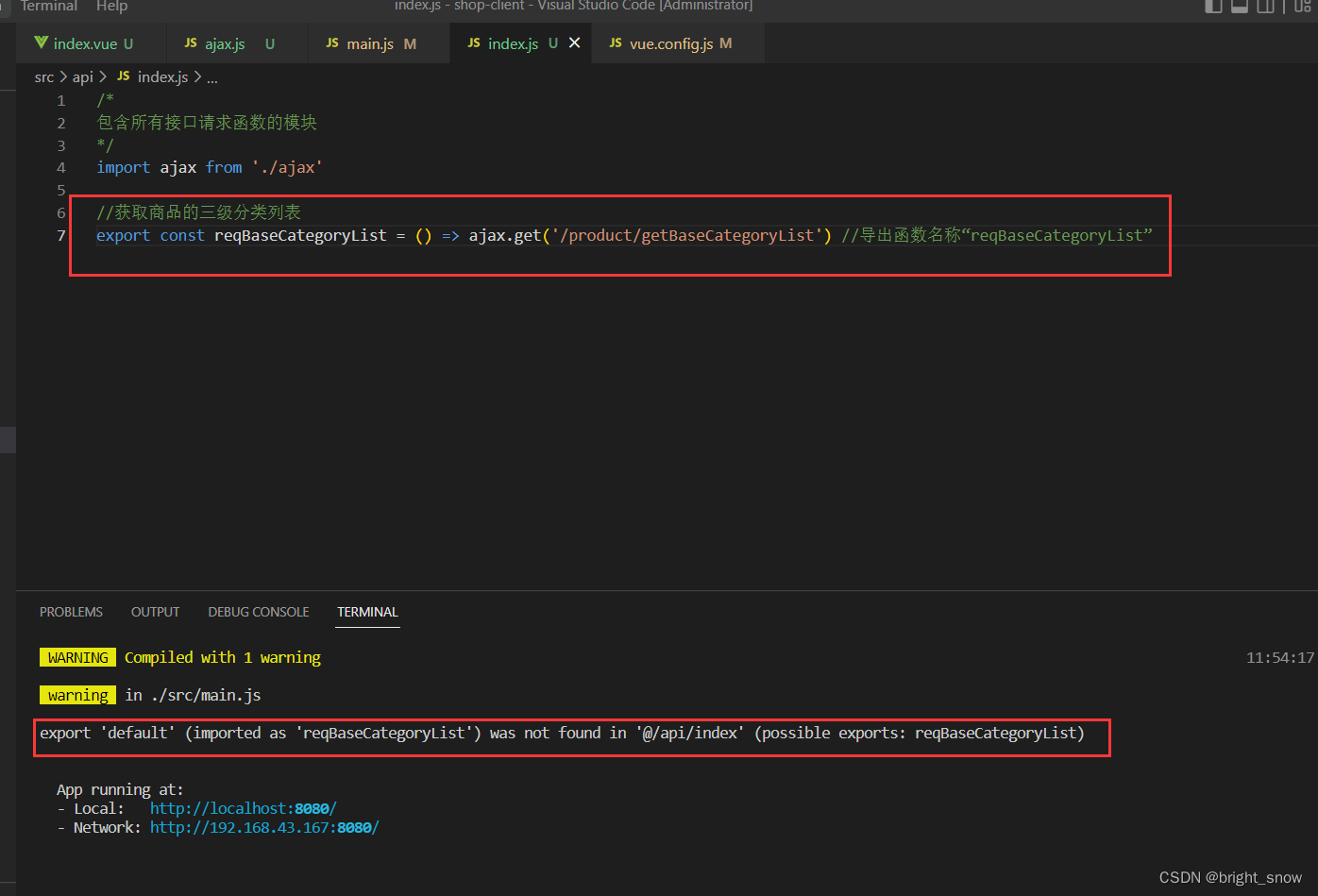Click line number 7 in the gutter
Viewport: 1318px width, 896px height.
(61, 236)
